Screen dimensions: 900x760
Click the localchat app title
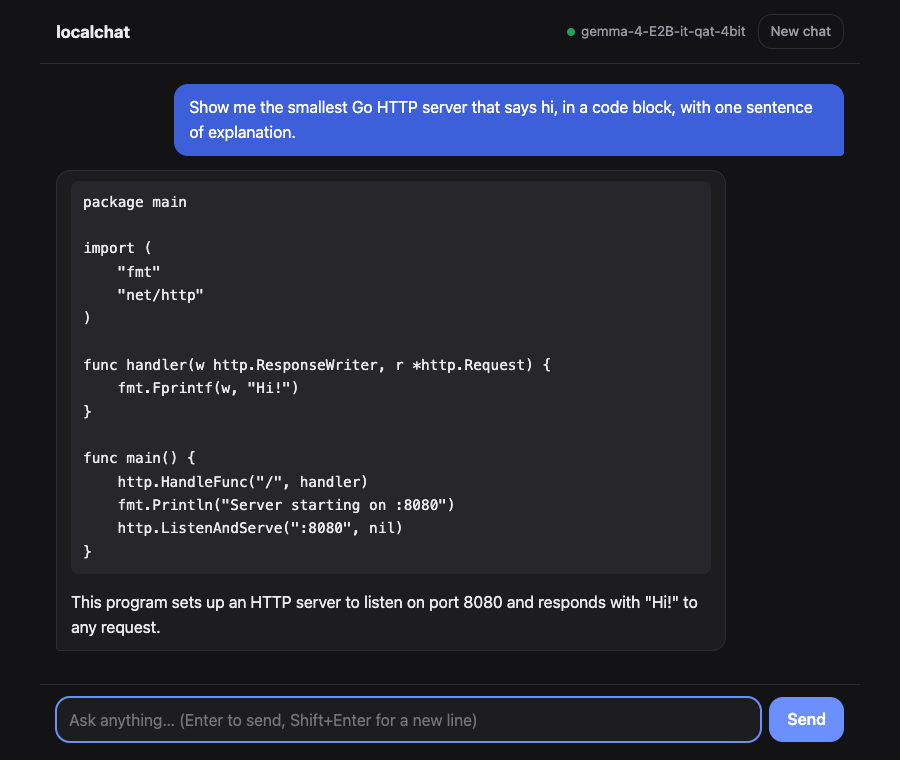tap(93, 32)
